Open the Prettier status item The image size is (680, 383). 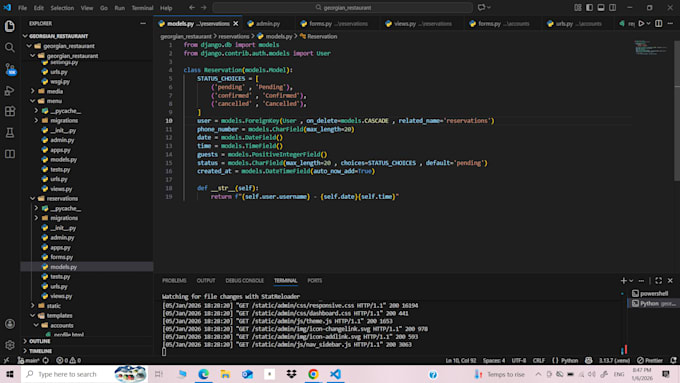coord(650,360)
